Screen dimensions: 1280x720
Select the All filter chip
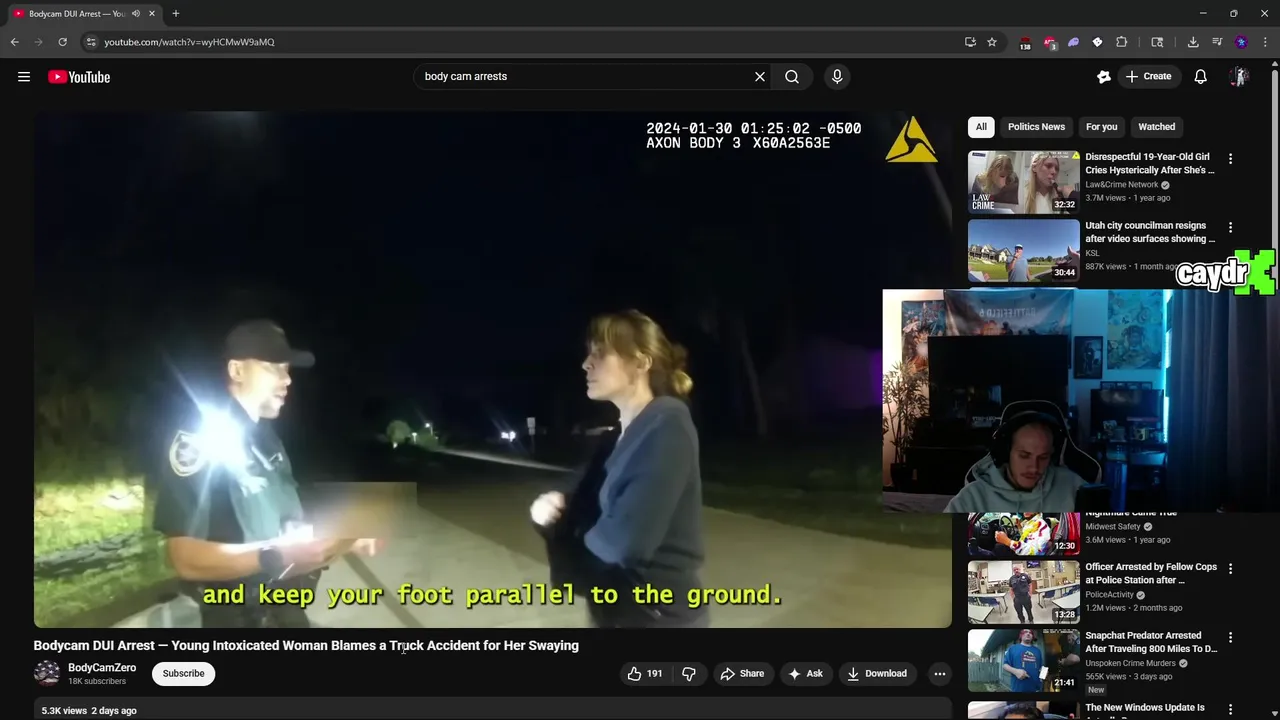[x=981, y=127]
